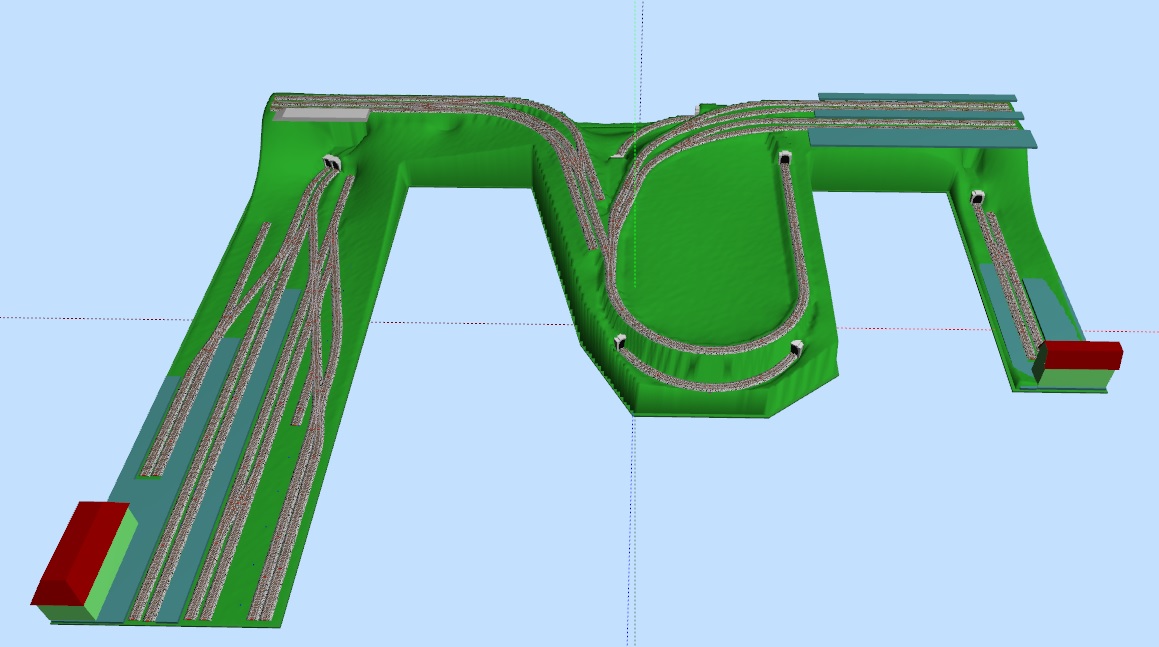Select the gray platform slab at top-left
The width and height of the screenshot is (1159, 647).
[320, 115]
